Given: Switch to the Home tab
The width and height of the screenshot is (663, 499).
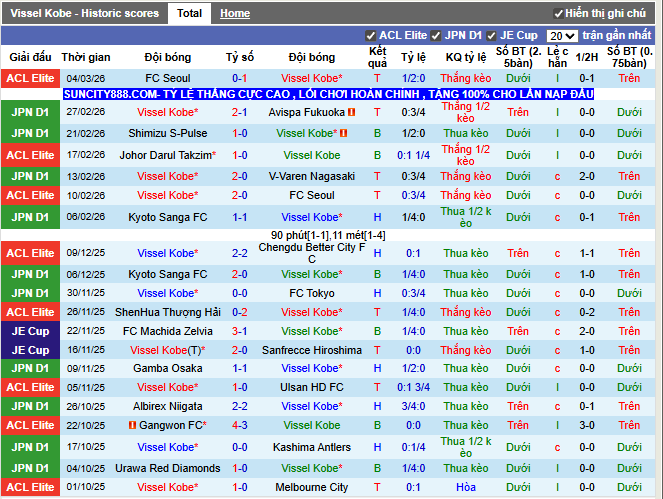Looking at the screenshot, I should tap(235, 14).
